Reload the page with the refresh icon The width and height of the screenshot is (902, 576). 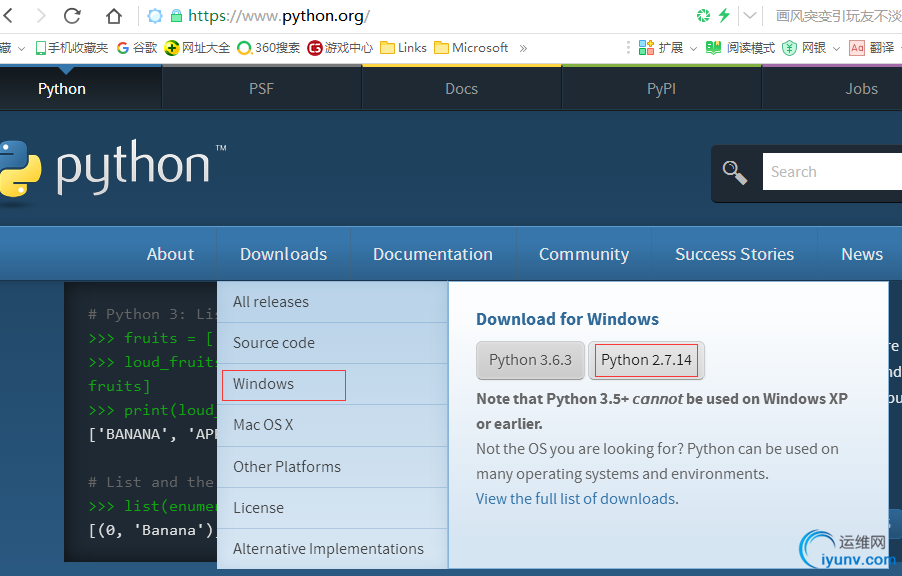[x=72, y=16]
